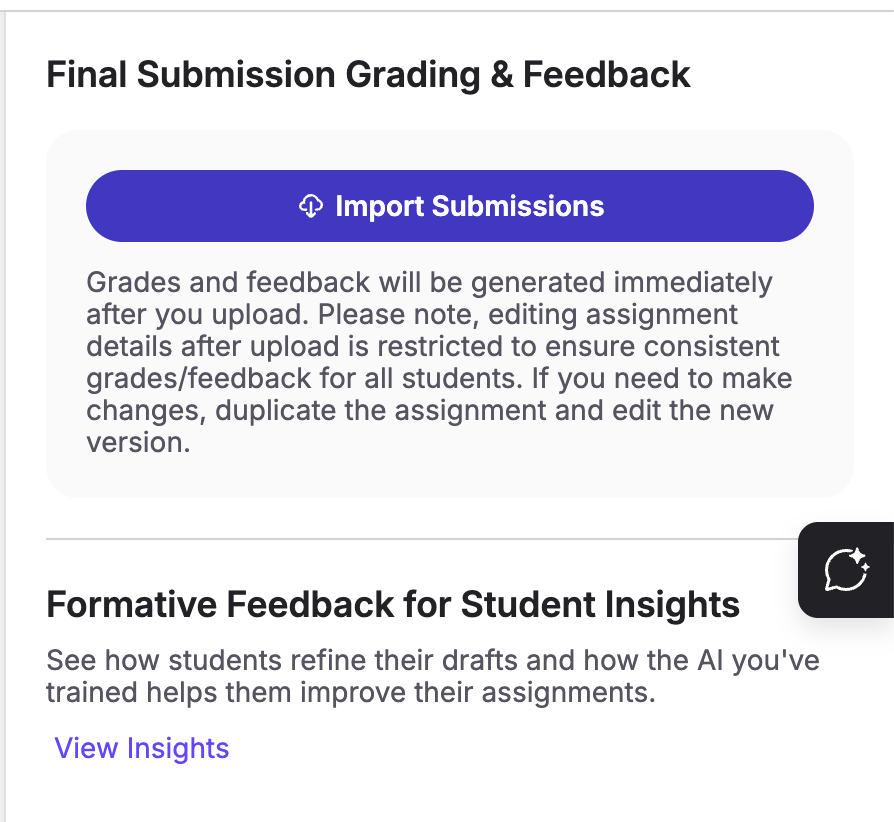Image resolution: width=894 pixels, height=822 pixels.
Task: Click the word 'Import' on the purple button
Action: pyautogui.click(x=379, y=206)
